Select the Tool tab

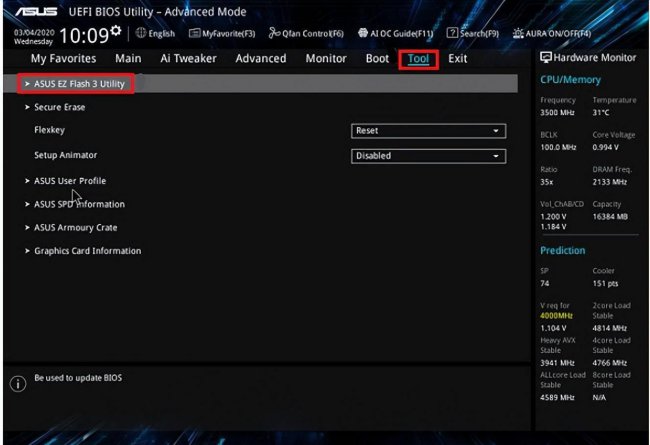click(x=418, y=59)
